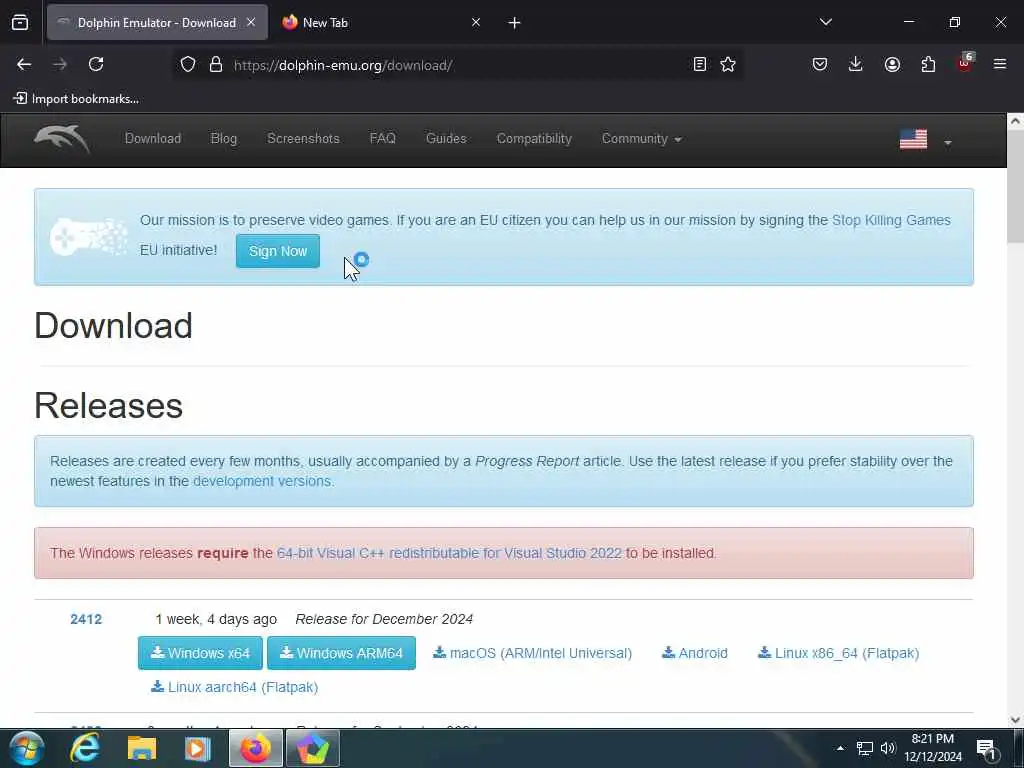
Task: Open File Explorer from taskbar
Action: coord(142,748)
